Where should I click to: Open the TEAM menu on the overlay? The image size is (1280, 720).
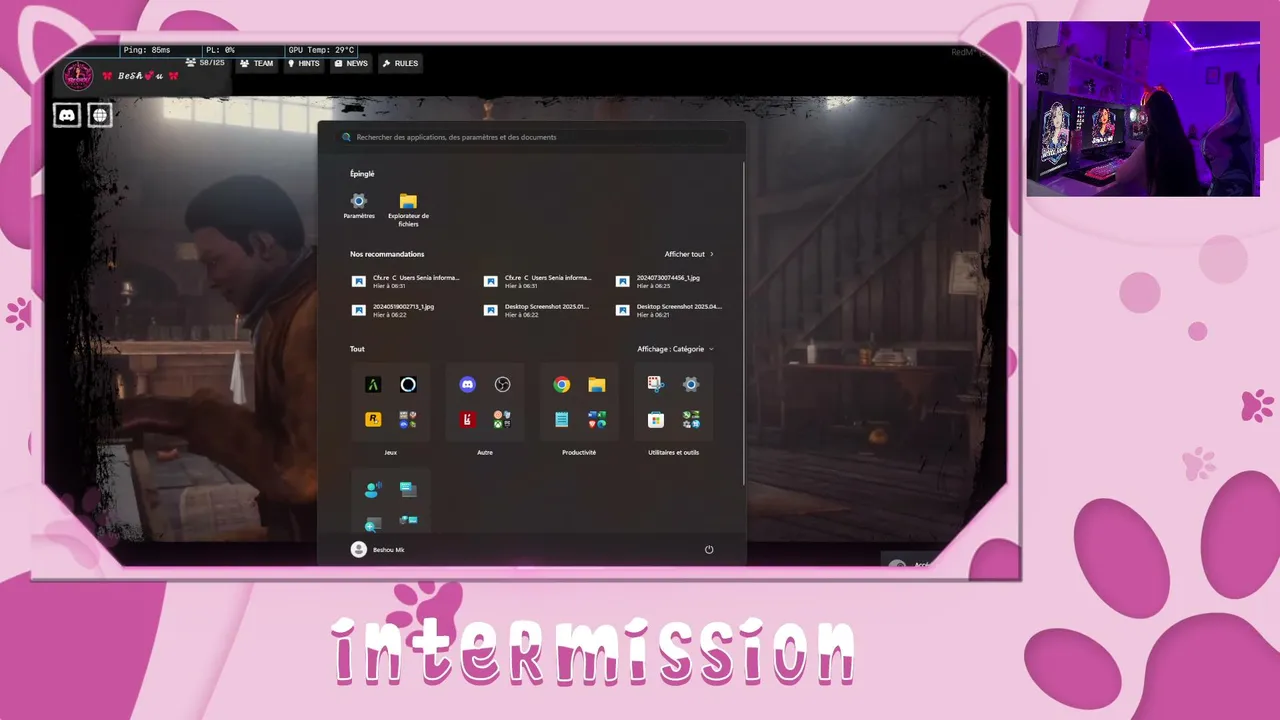(x=256, y=63)
